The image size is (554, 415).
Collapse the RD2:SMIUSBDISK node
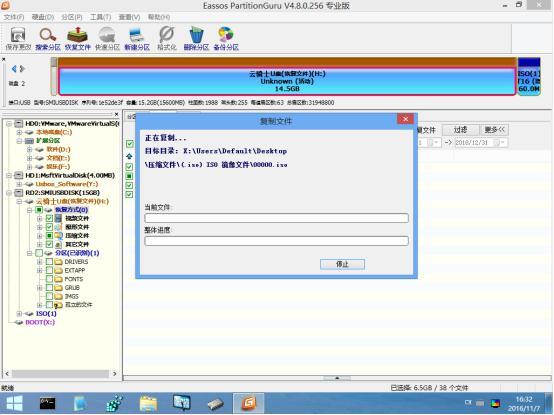pyautogui.click(x=9, y=193)
